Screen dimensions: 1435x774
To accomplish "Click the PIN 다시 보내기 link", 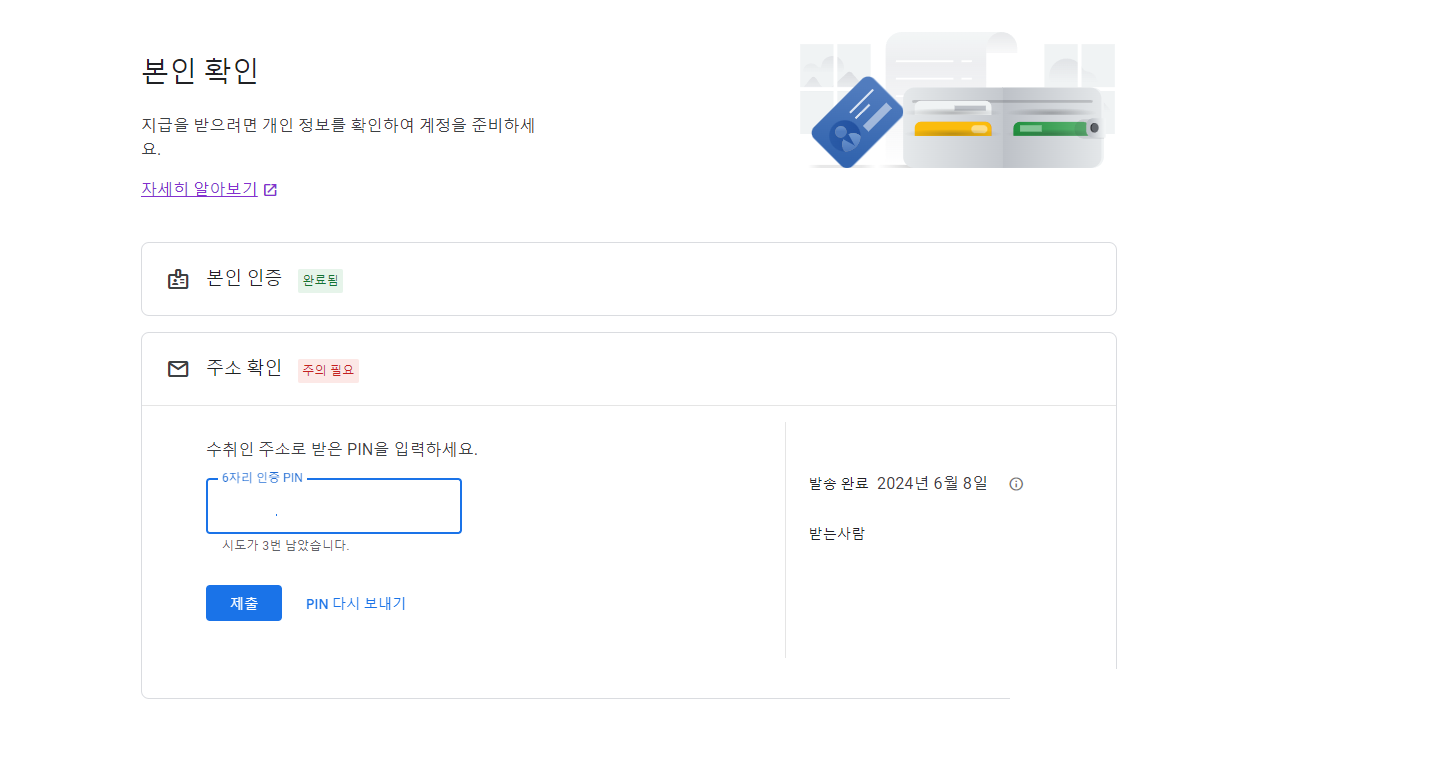I will (x=355, y=602).
